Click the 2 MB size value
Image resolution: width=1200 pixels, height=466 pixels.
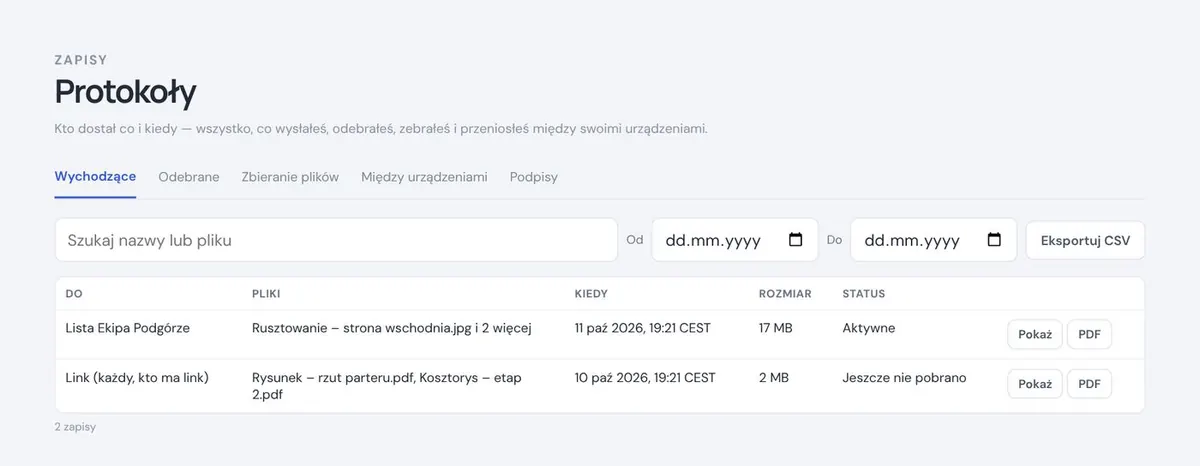(773, 377)
